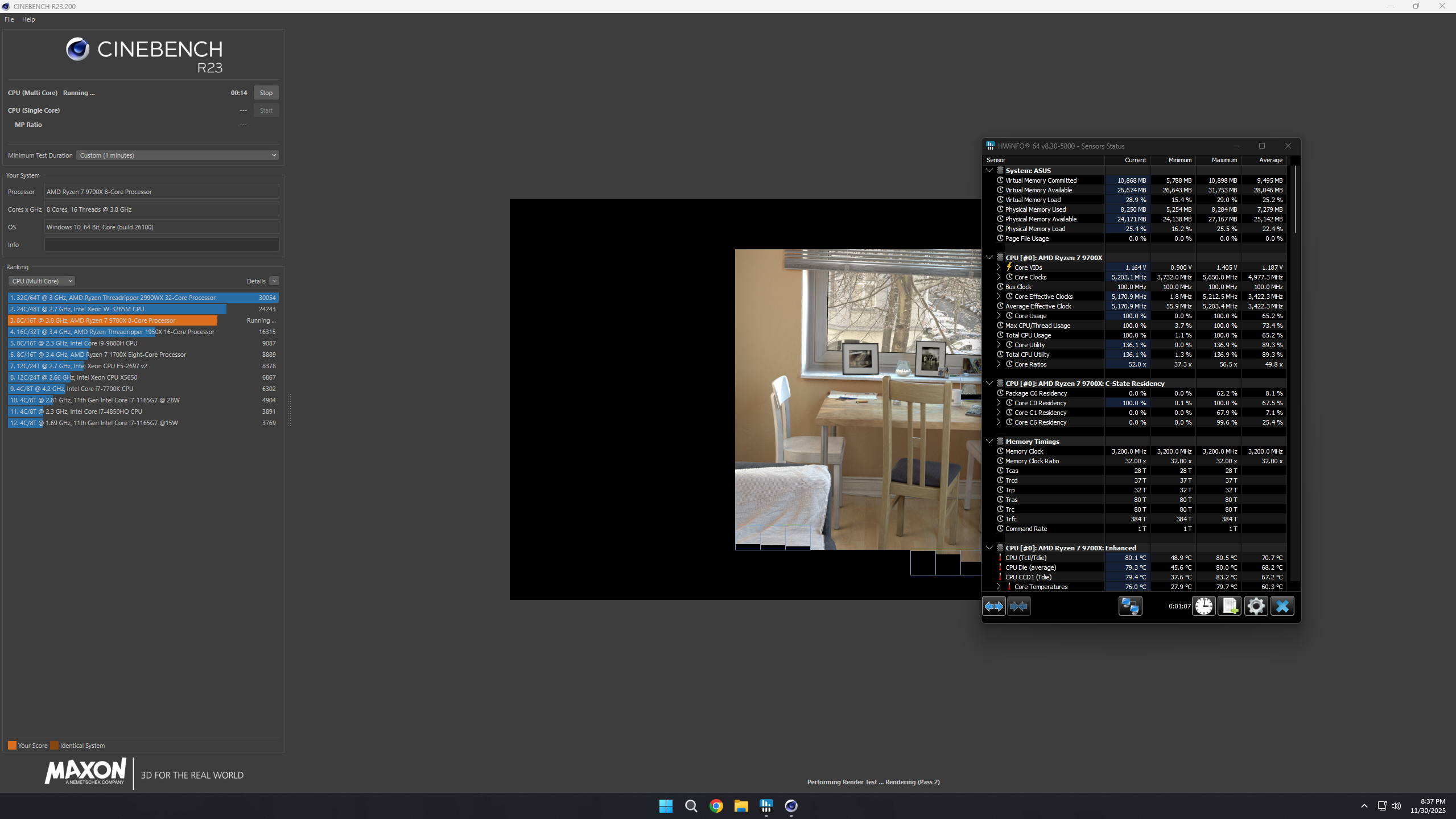Click HWiNFO Minimum column header
The width and height of the screenshot is (1456, 819).
point(1173,160)
